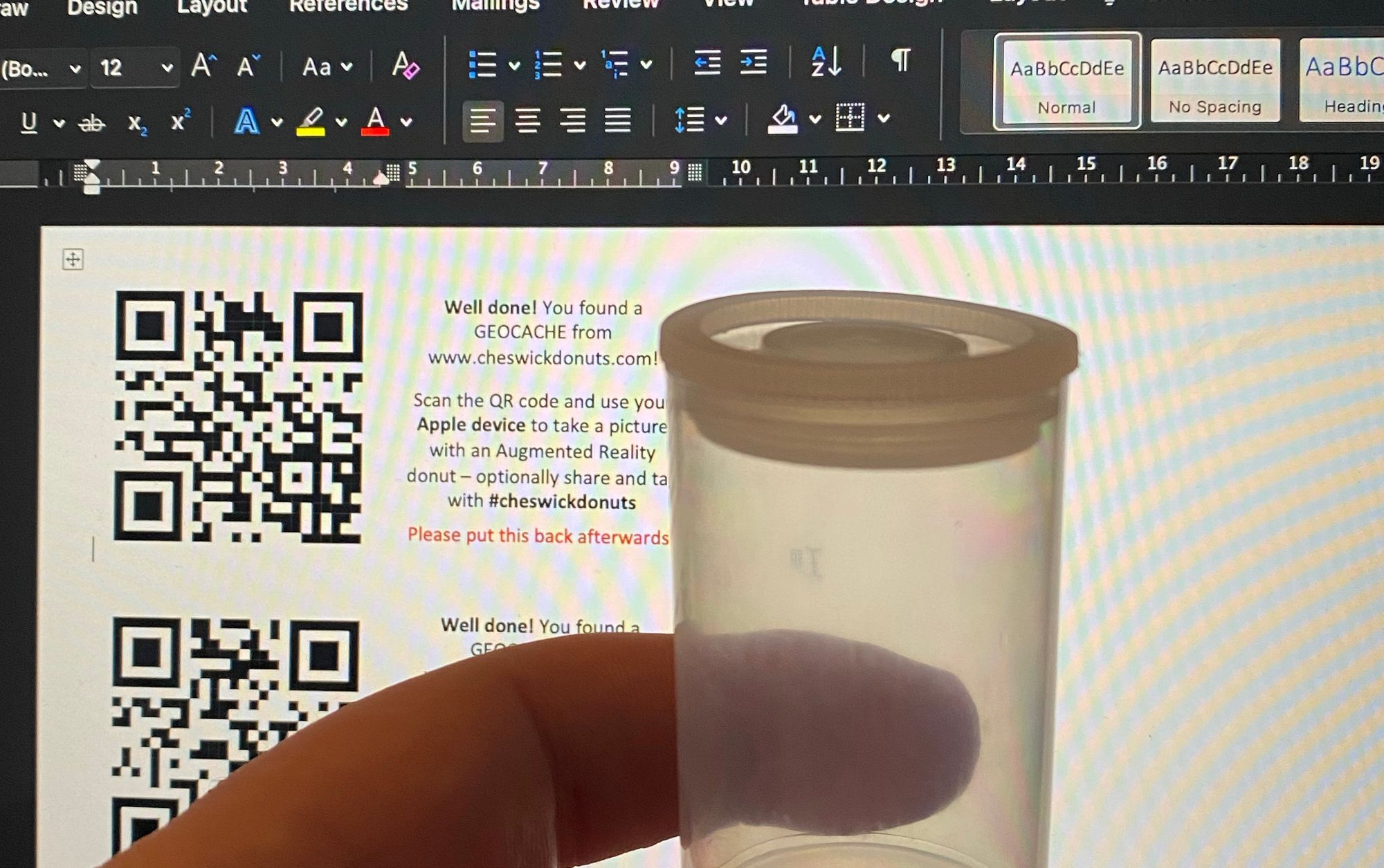Apply table borders with the borders icon
The image size is (1384, 868).
pos(850,118)
